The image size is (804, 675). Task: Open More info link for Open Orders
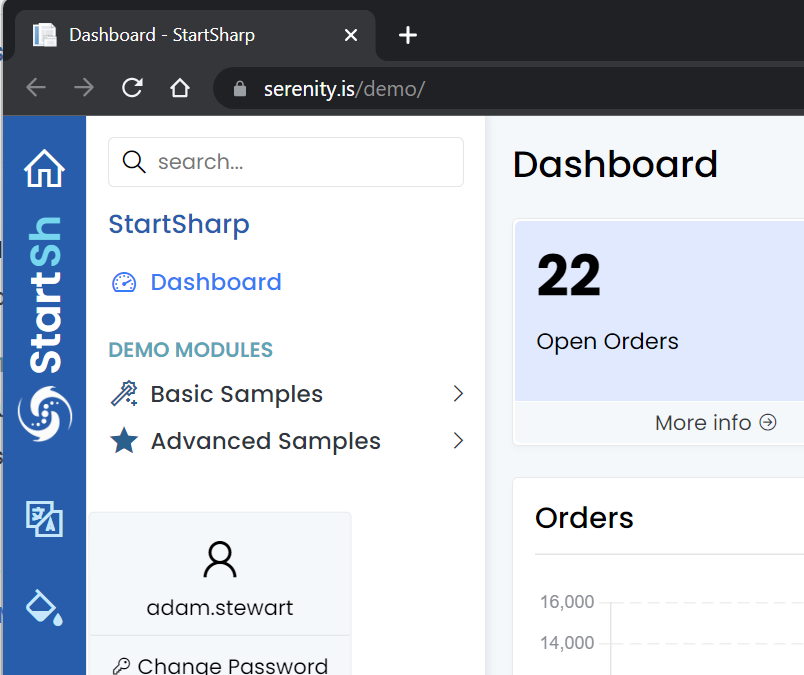715,423
